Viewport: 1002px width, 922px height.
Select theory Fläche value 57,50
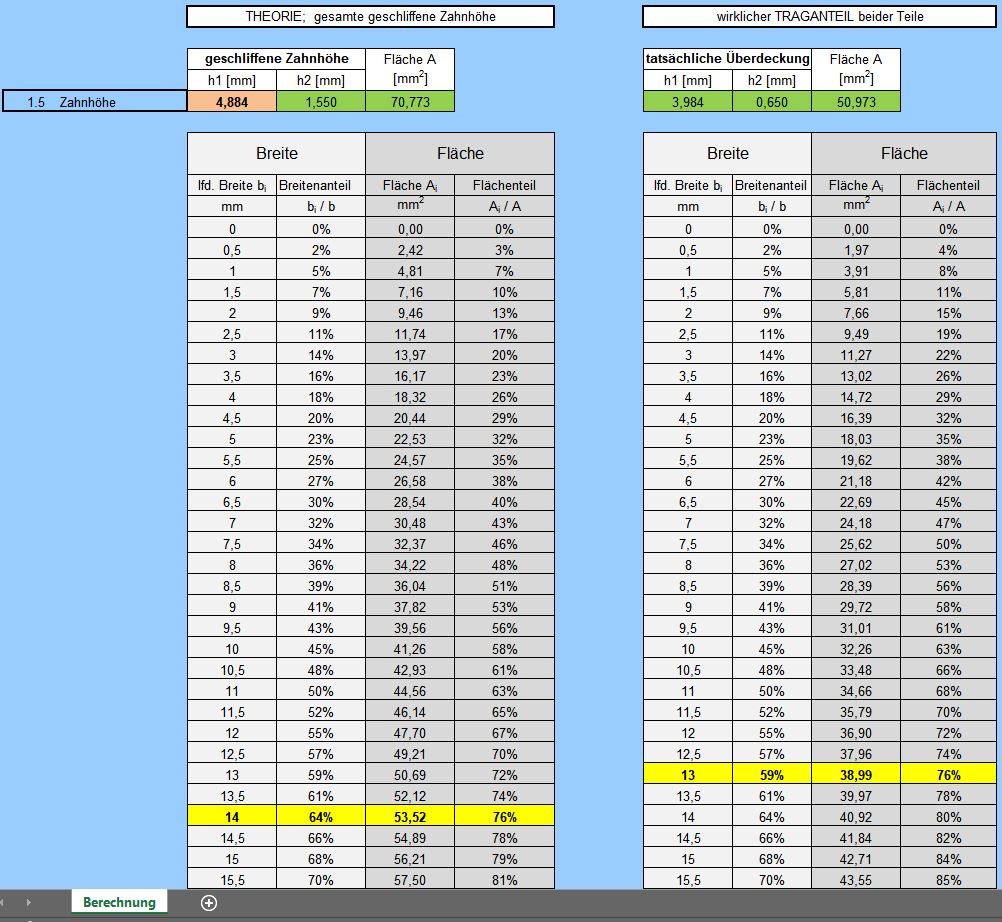[x=410, y=880]
